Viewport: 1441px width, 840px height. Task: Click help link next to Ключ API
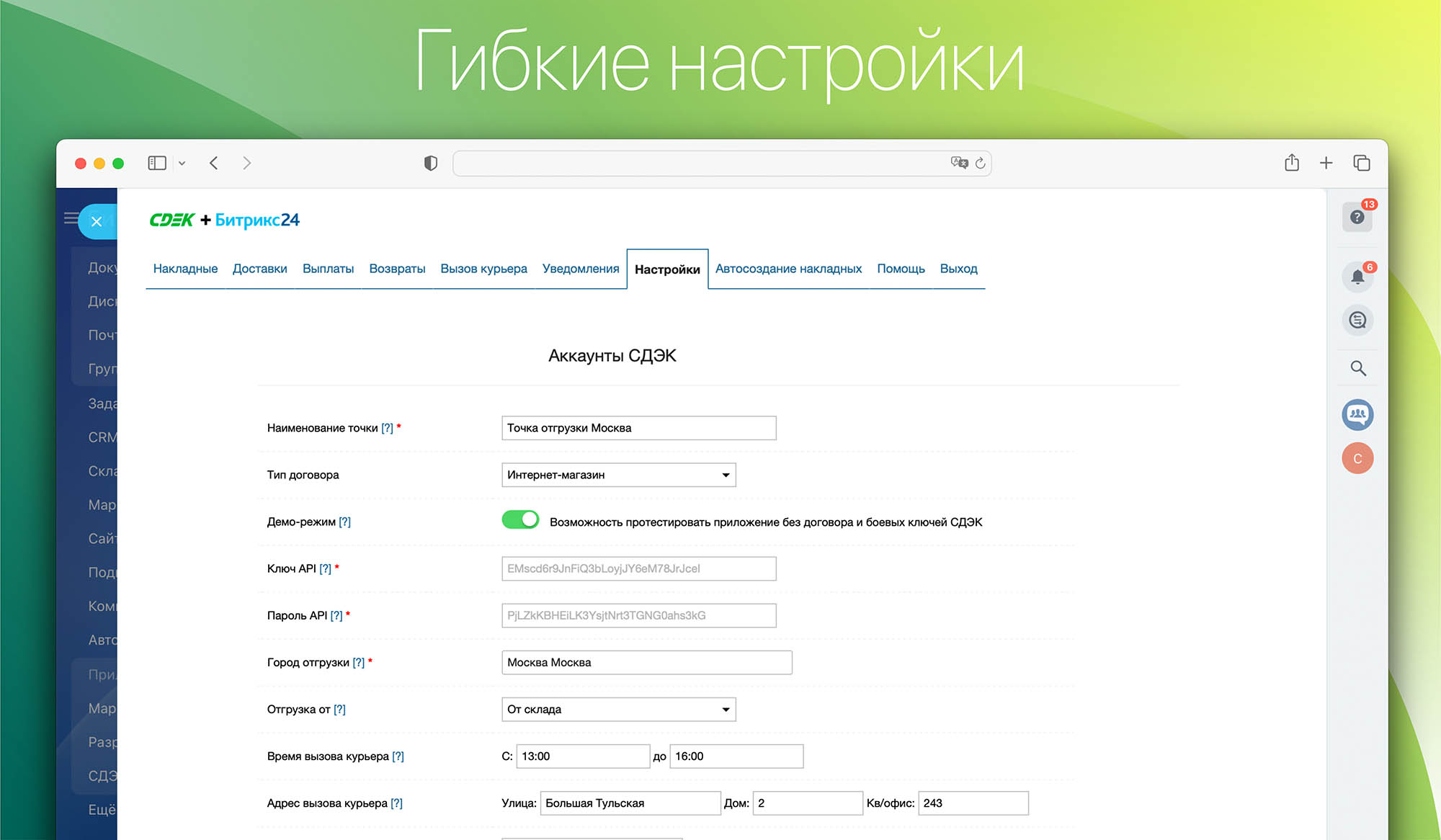click(325, 569)
